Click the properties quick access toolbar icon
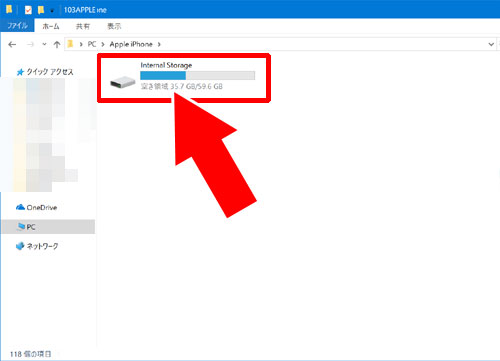 [28, 10]
